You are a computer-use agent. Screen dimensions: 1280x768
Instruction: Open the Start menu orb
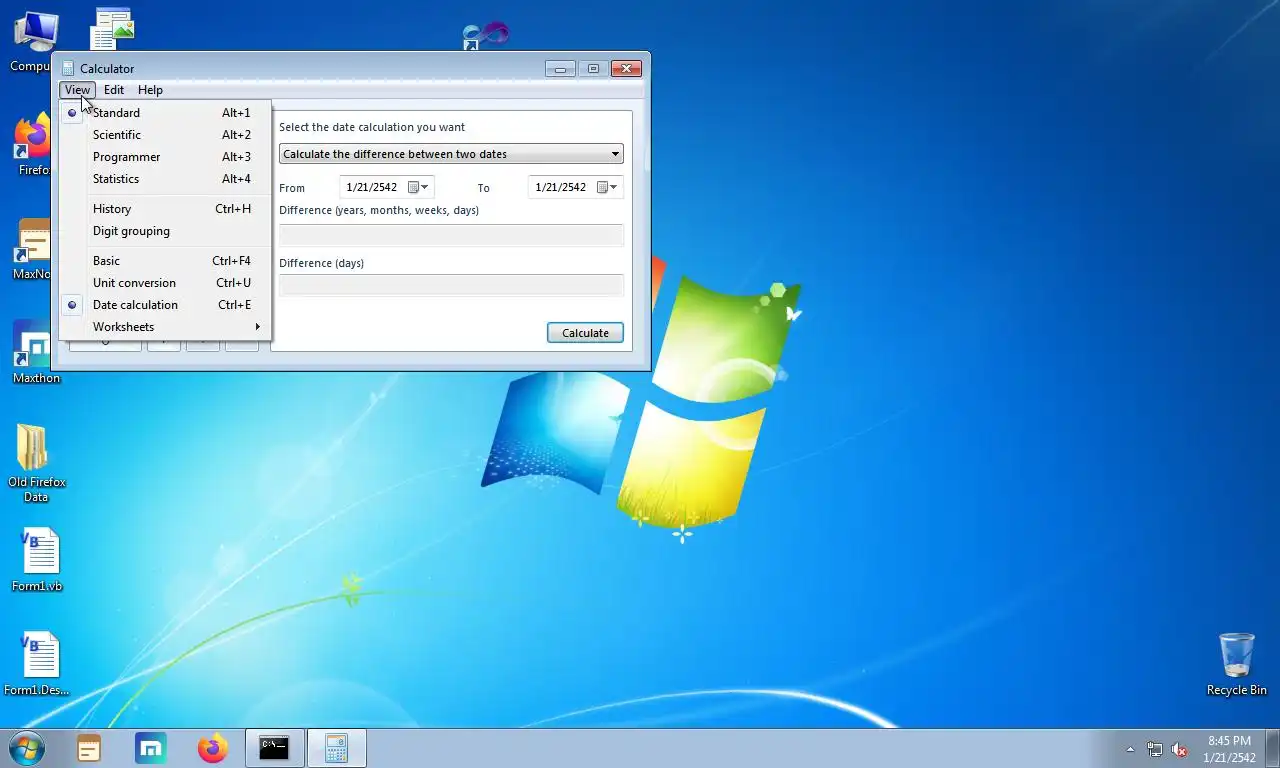click(27, 747)
